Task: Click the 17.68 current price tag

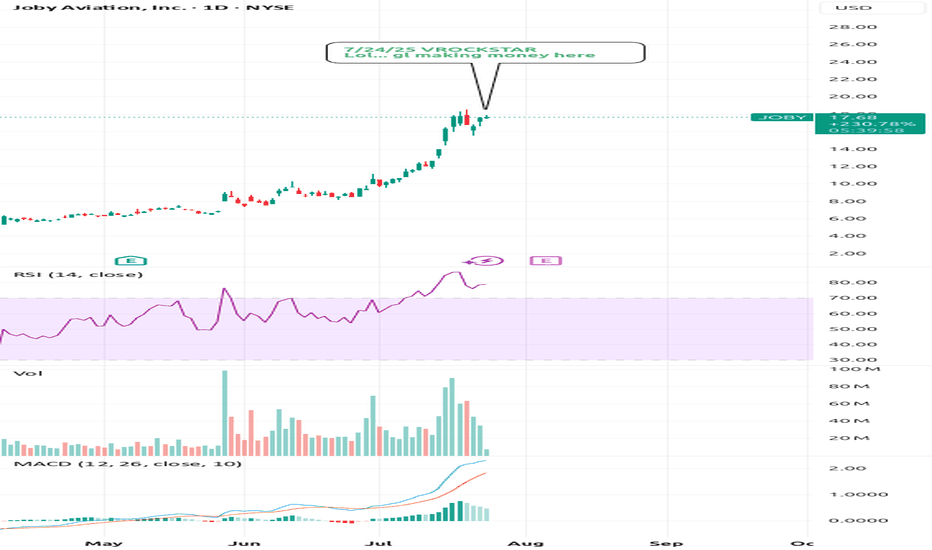Action: pyautogui.click(x=870, y=123)
